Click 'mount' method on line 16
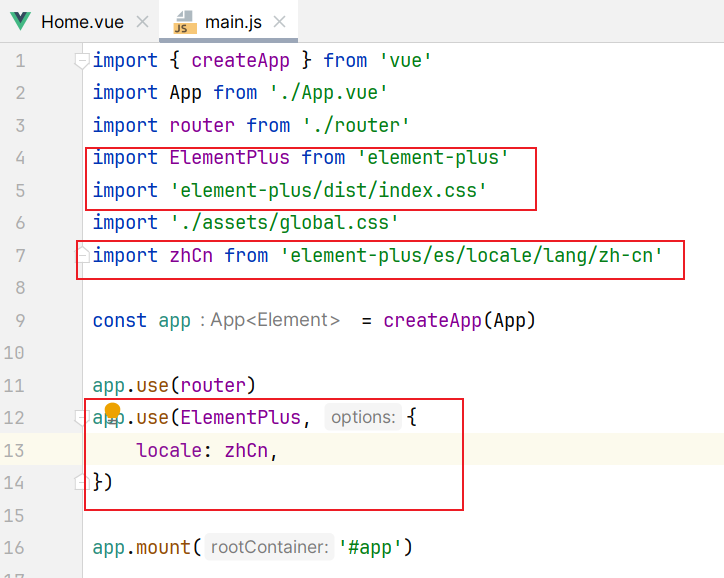The image size is (724, 578). pos(163,548)
